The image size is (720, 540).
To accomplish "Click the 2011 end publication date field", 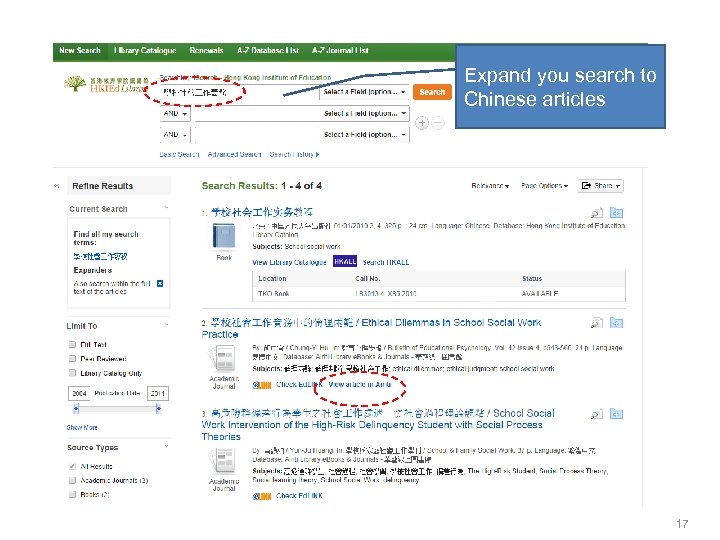I will (158, 394).
